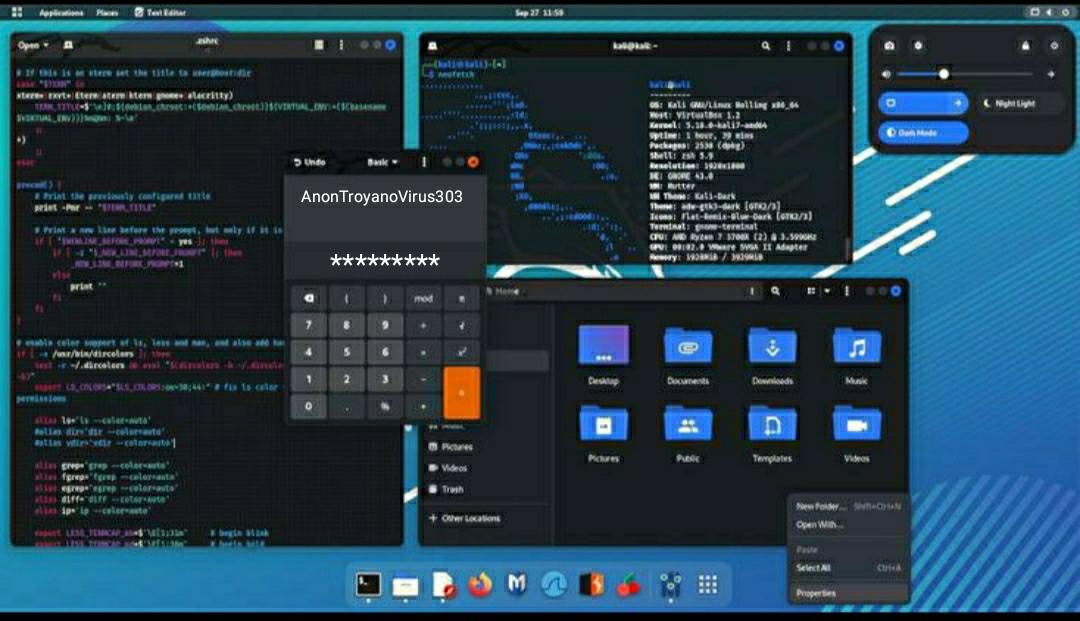This screenshot has width=1080, height=621.
Task: Open the path bar menu beside Home
Action: tap(751, 291)
